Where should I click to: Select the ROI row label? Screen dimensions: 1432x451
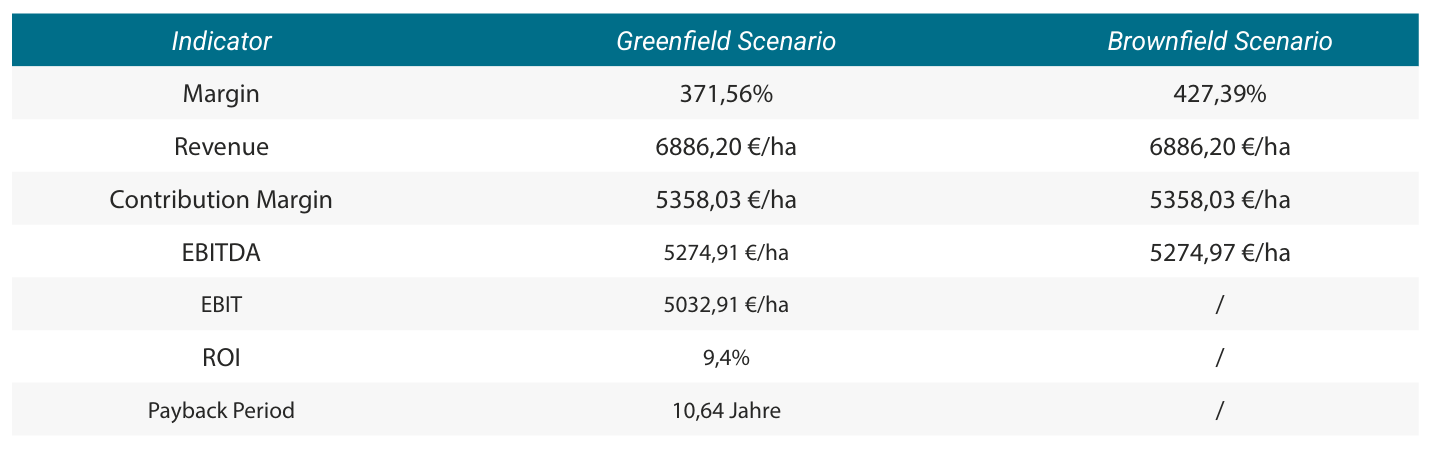click(x=221, y=357)
